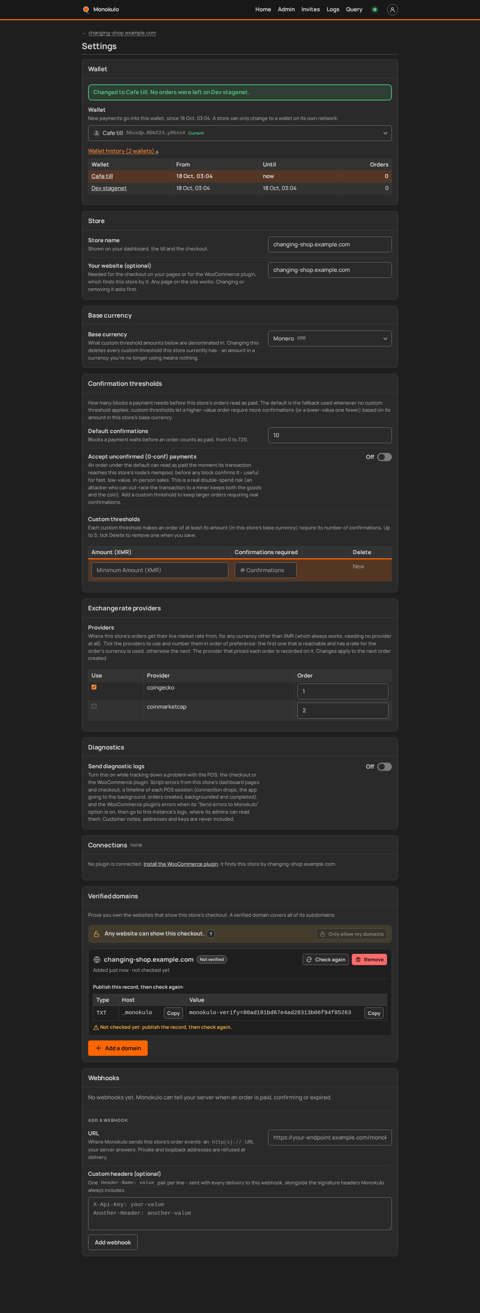480x1313 pixels.
Task: Focus the webhook URL input field
Action: pyautogui.click(x=330, y=1137)
